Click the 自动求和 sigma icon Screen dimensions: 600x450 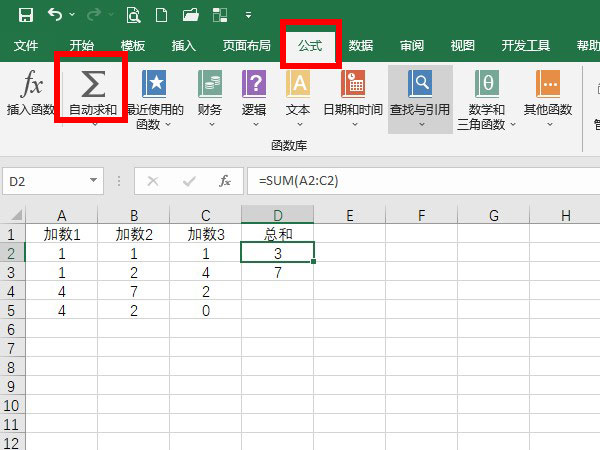92,85
